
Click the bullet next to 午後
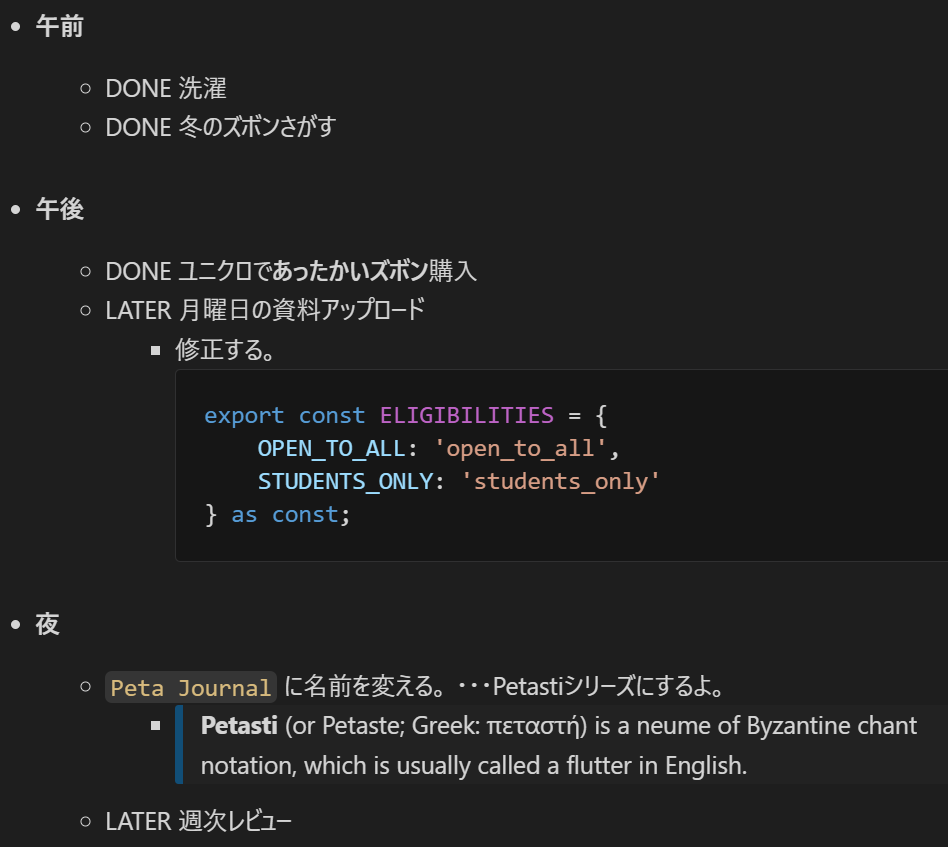pos(16,210)
